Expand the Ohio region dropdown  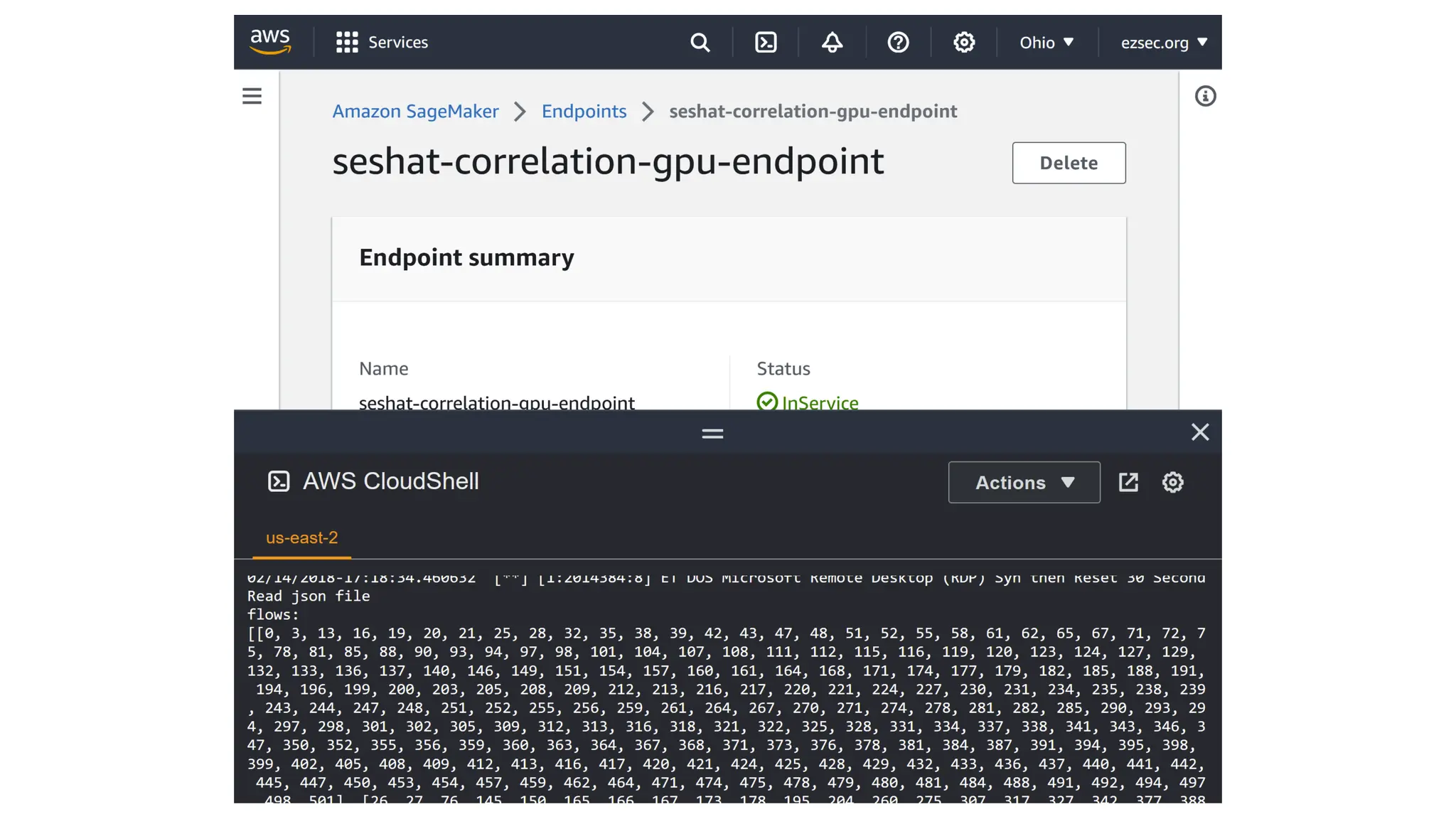point(1046,43)
